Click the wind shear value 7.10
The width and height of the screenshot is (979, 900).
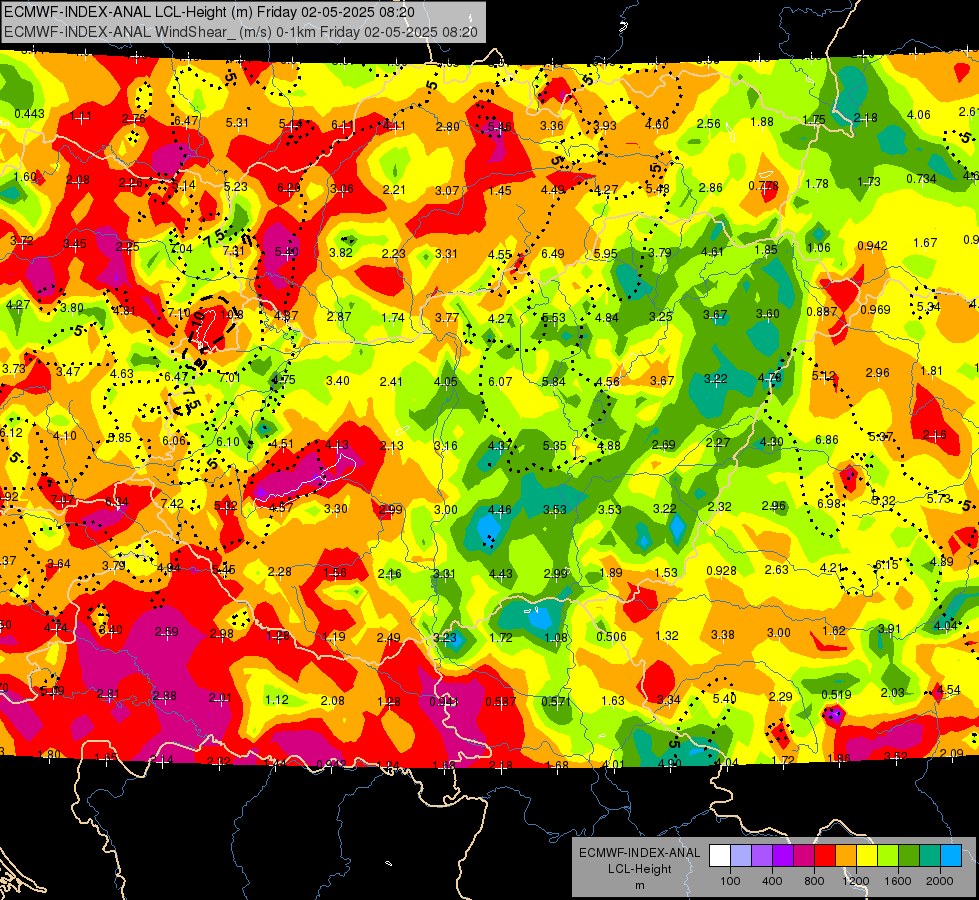(x=179, y=312)
